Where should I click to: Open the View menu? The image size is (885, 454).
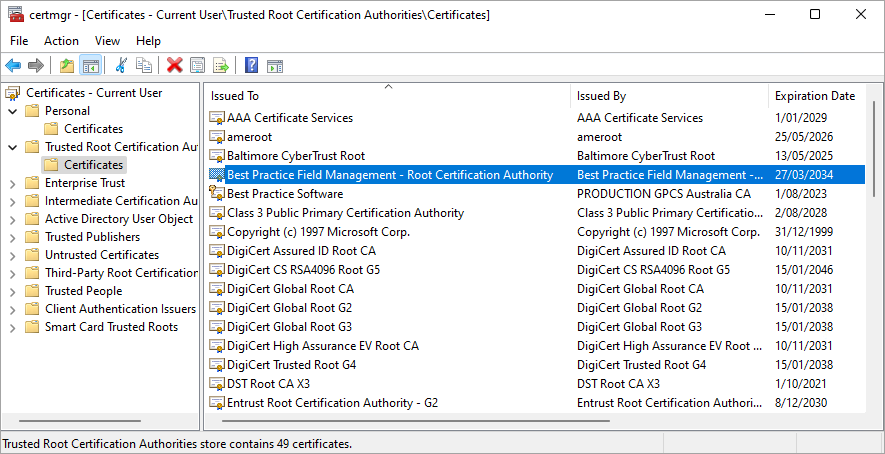[x=107, y=41]
